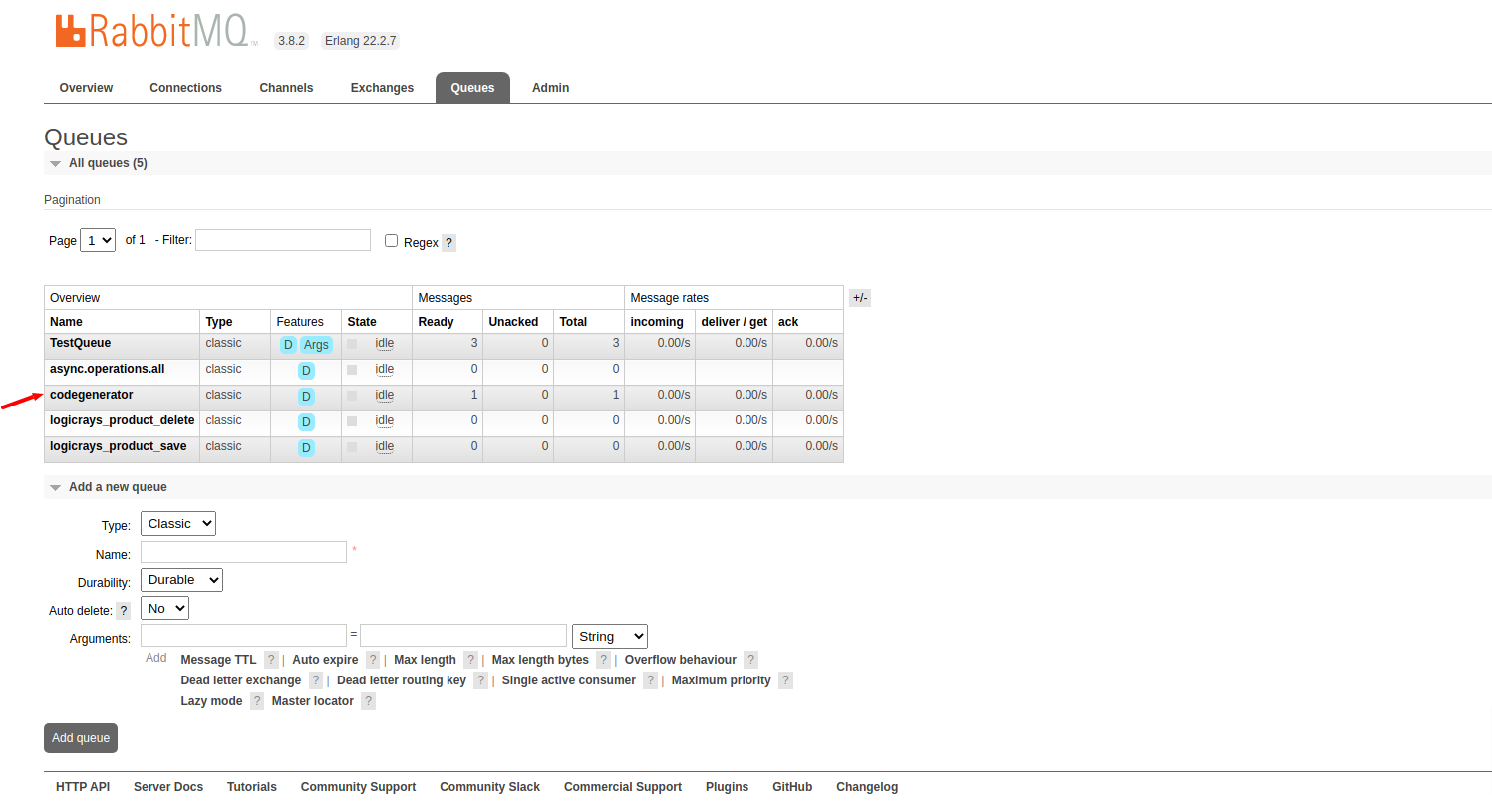
Task: Click the Add queue button
Action: point(81,738)
